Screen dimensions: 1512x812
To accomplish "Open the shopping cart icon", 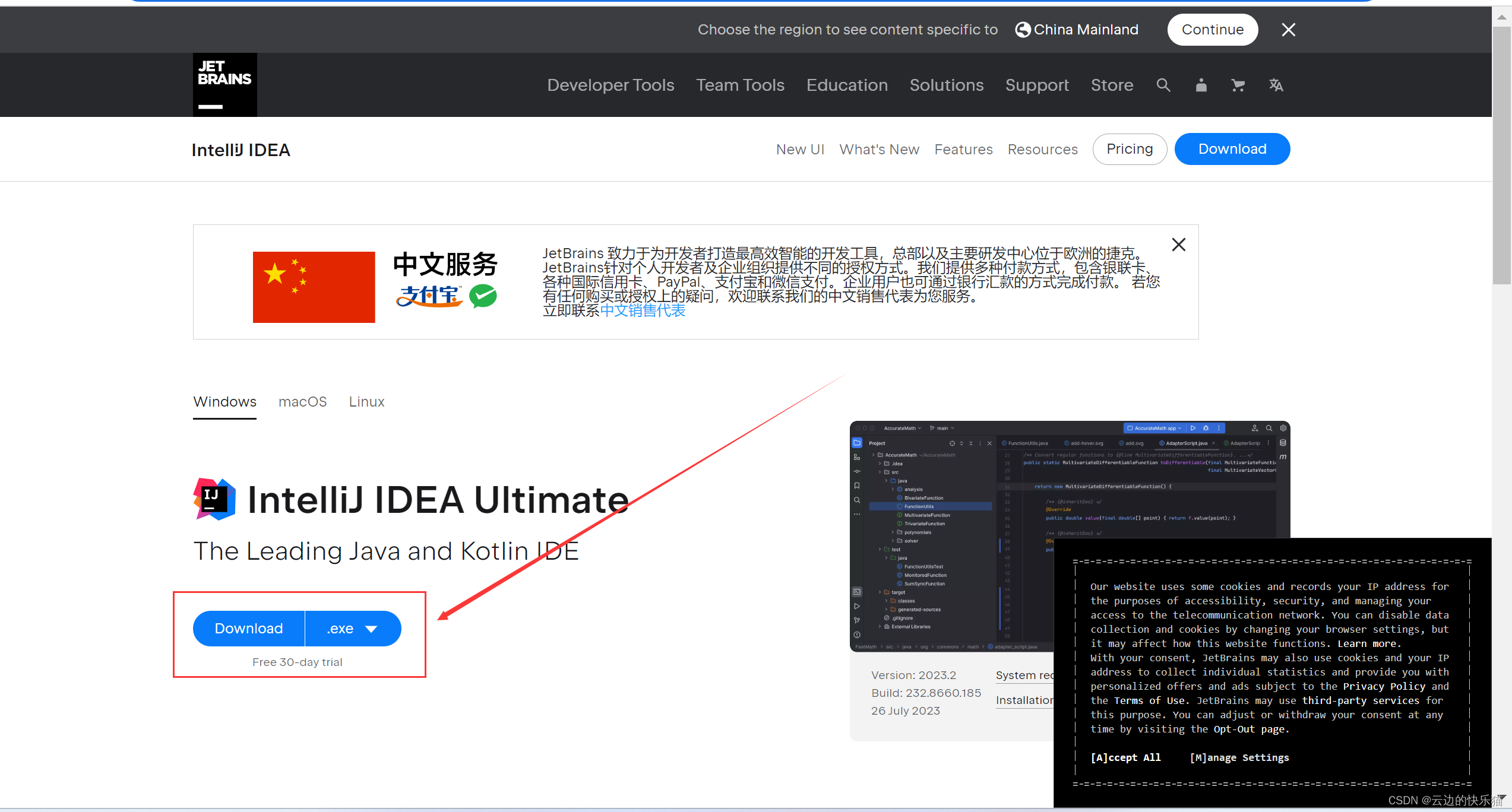I will pyautogui.click(x=1238, y=85).
